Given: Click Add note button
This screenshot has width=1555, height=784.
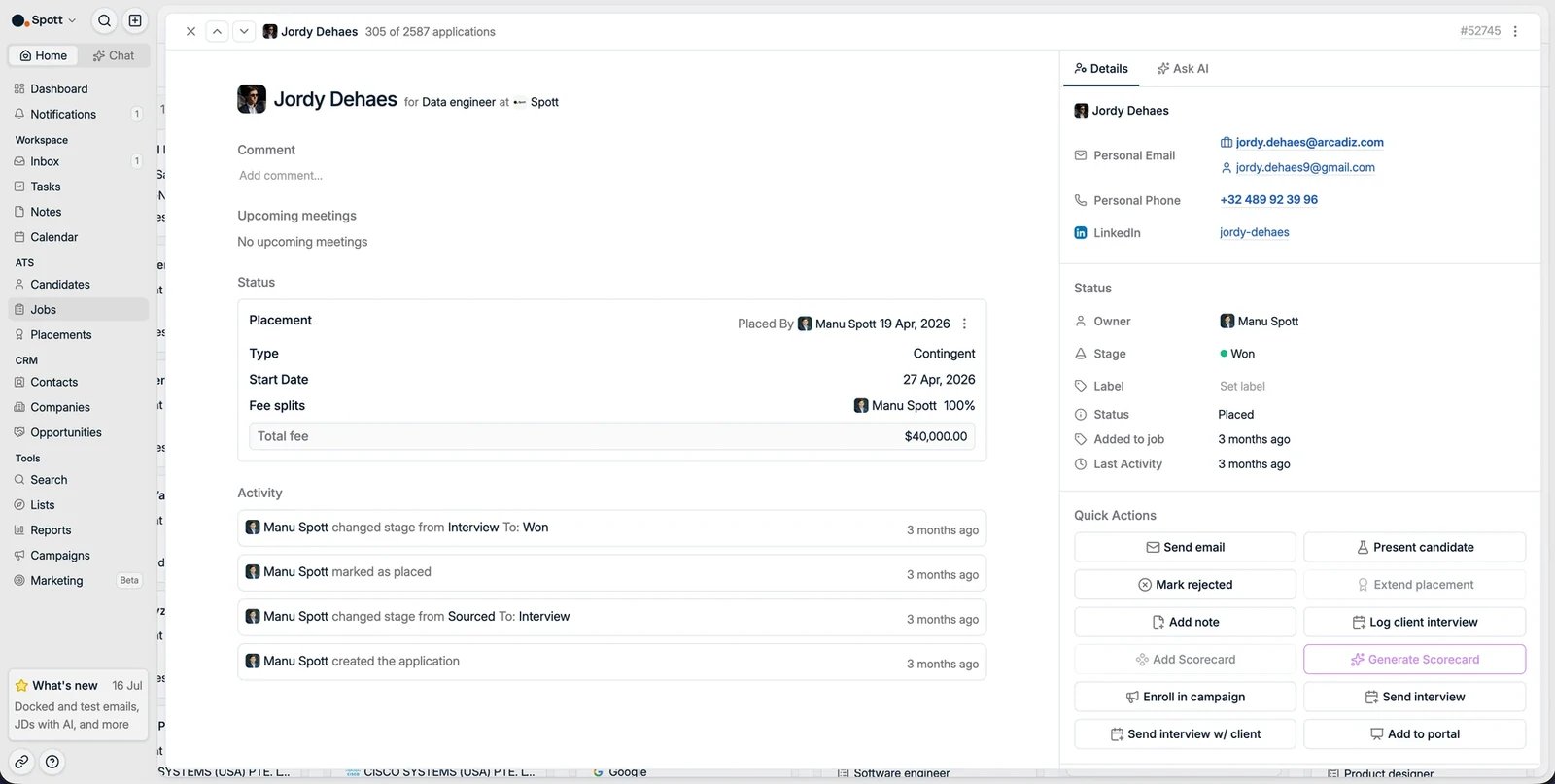Looking at the screenshot, I should (1185, 623).
